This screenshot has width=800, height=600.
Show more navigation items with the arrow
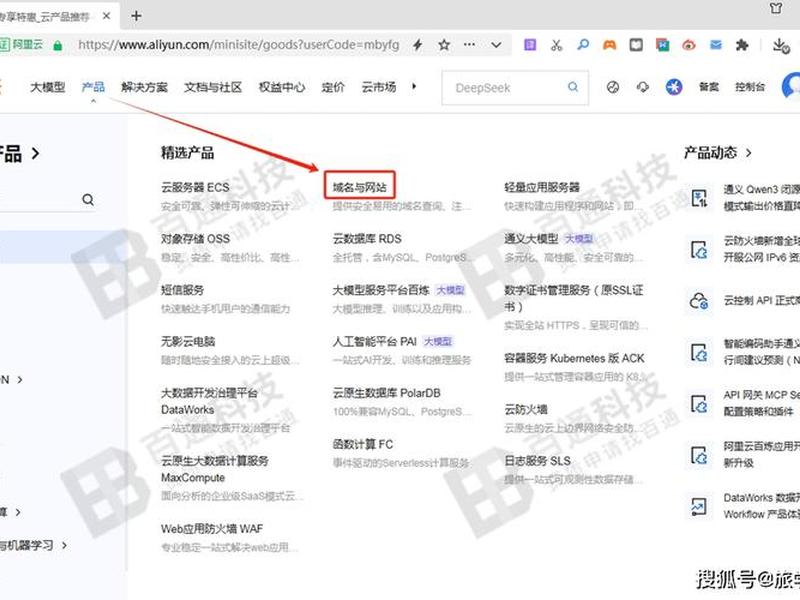[414, 87]
